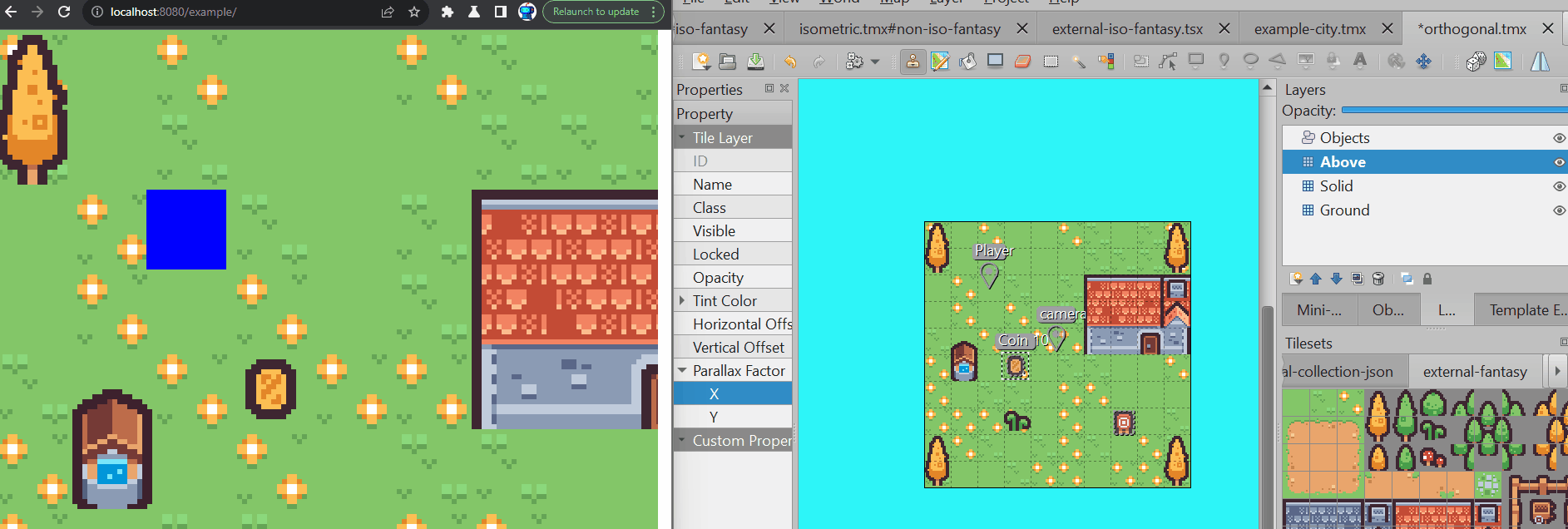Toggle visibility of the Ground layer

[1559, 210]
